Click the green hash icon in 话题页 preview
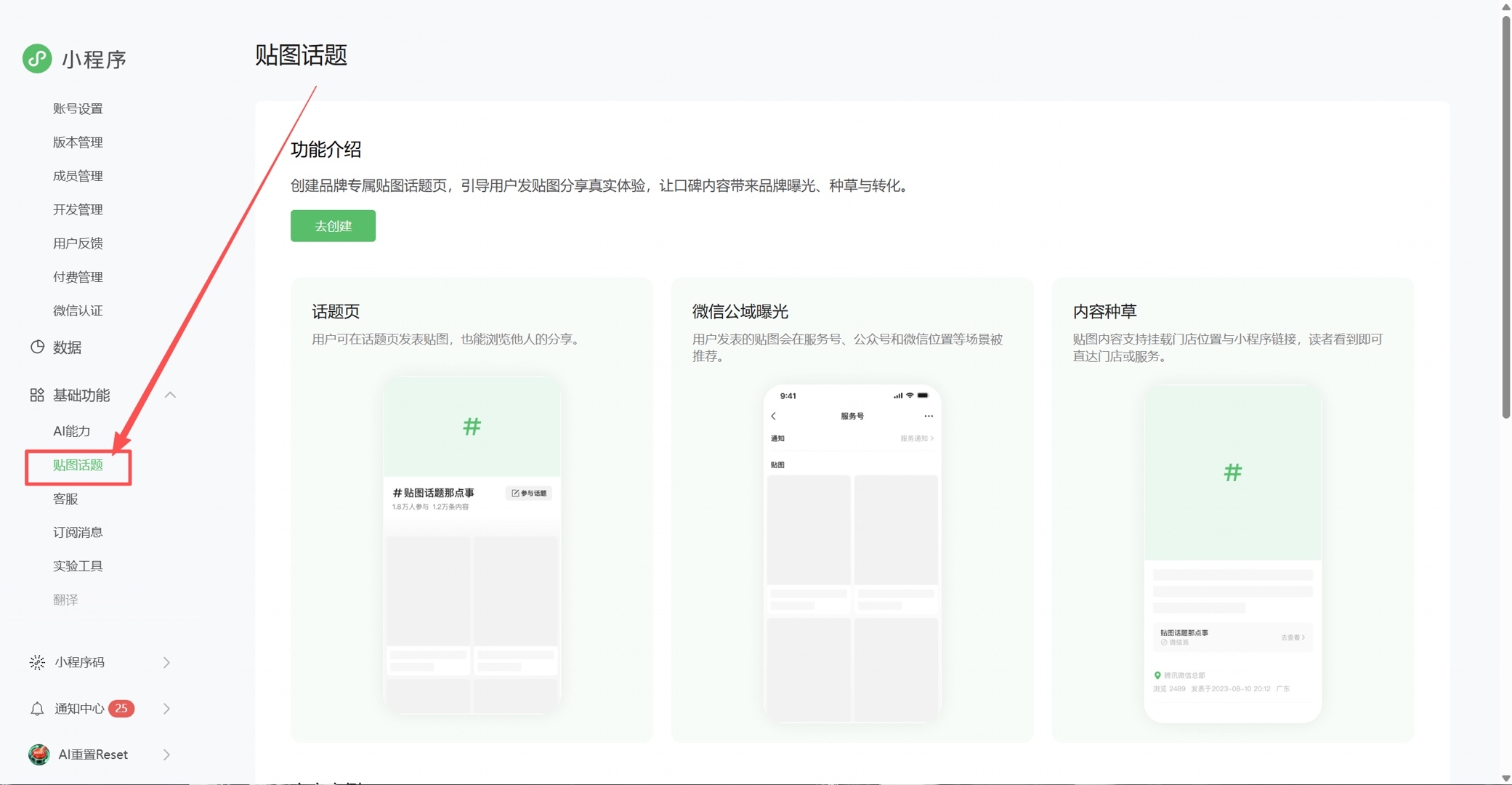Image resolution: width=1512 pixels, height=785 pixels. [472, 426]
